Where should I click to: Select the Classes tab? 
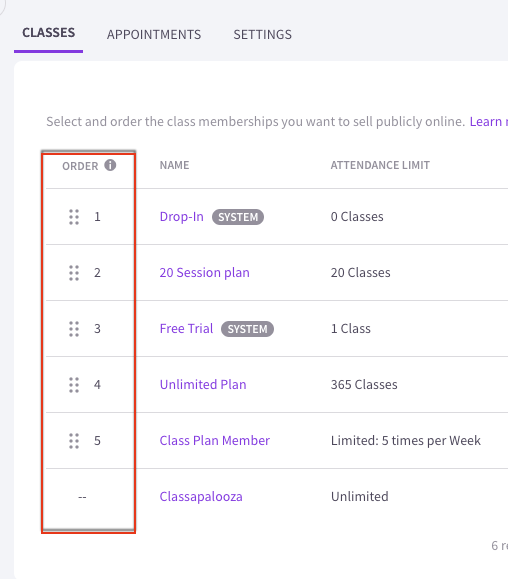click(x=48, y=33)
